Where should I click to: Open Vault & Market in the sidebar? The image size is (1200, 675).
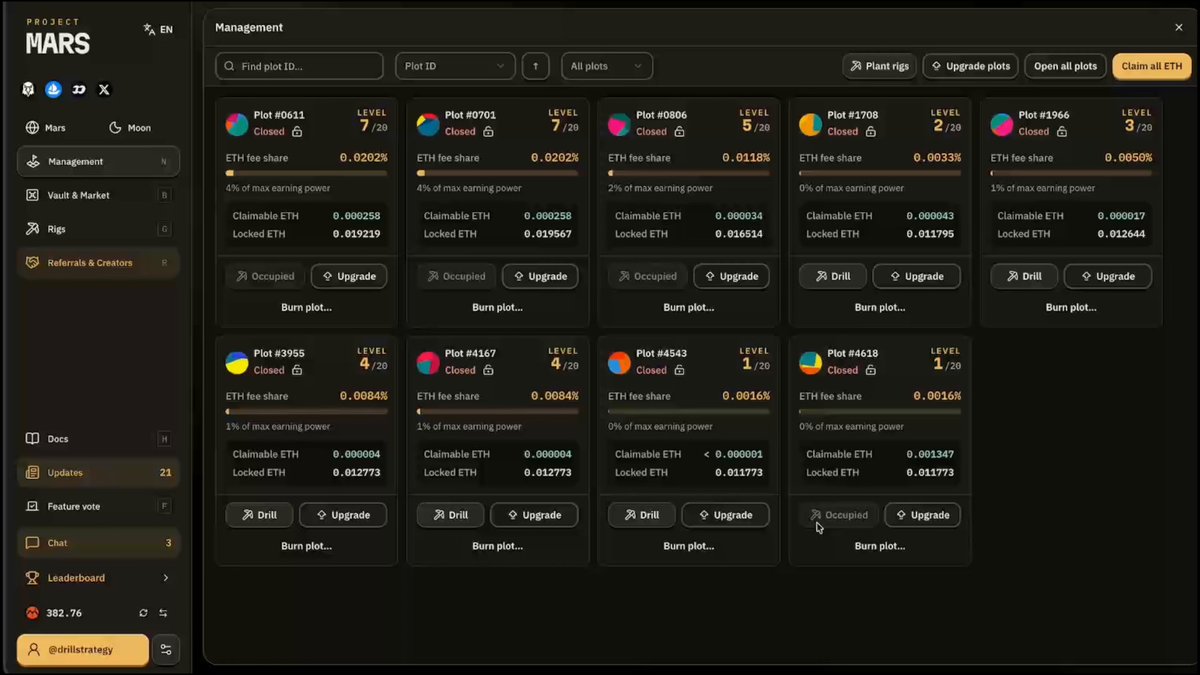[x=98, y=195]
